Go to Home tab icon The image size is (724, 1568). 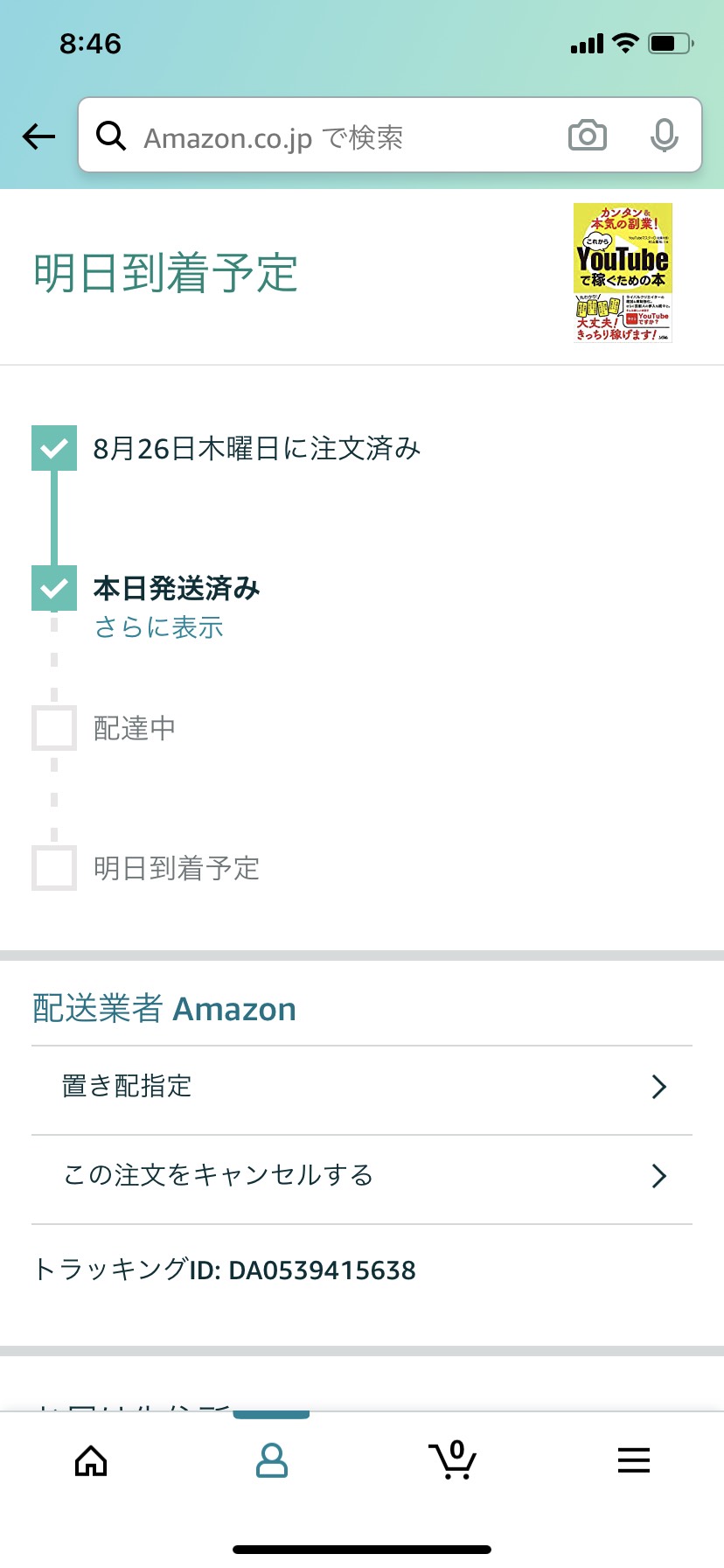pyautogui.click(x=91, y=1460)
